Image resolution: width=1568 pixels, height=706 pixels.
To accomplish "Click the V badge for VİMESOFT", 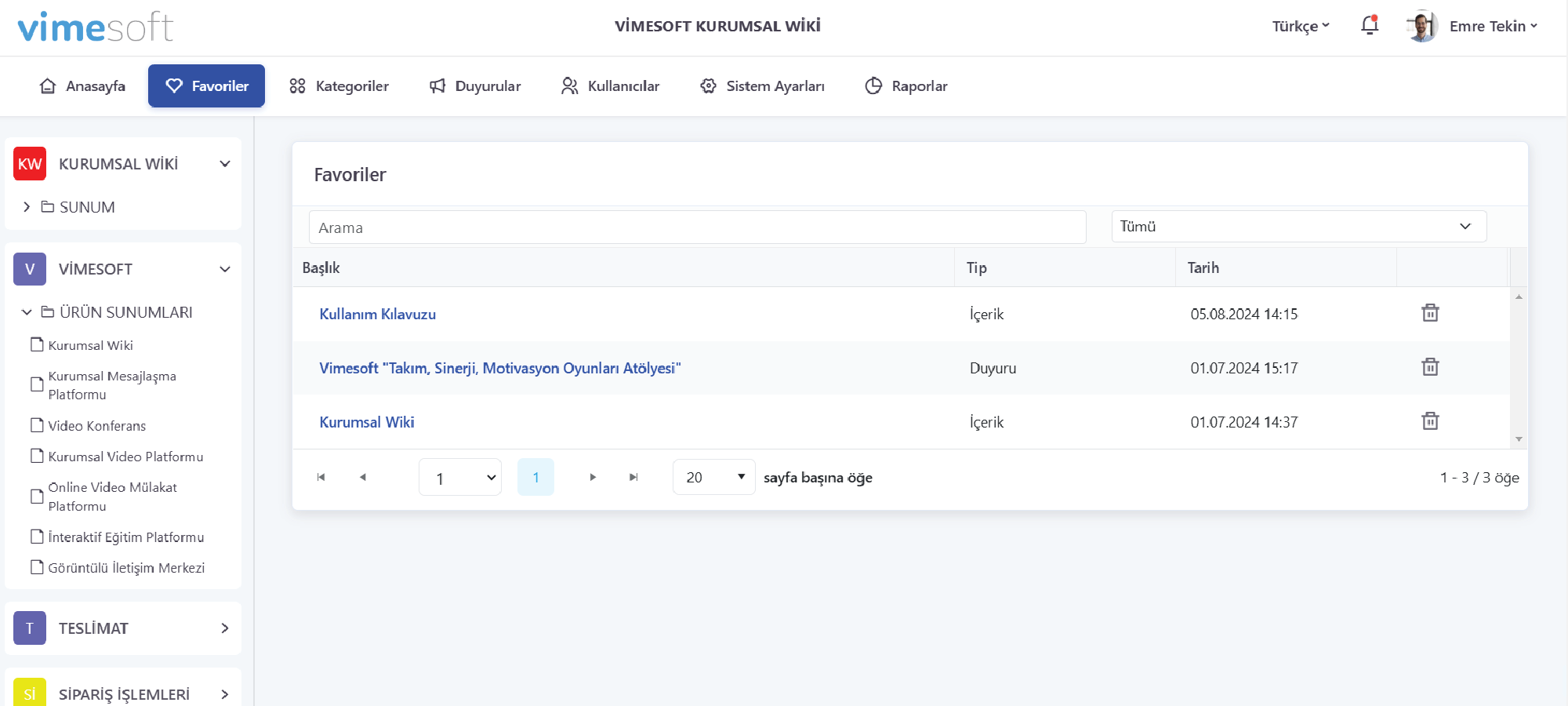I will 30,269.
